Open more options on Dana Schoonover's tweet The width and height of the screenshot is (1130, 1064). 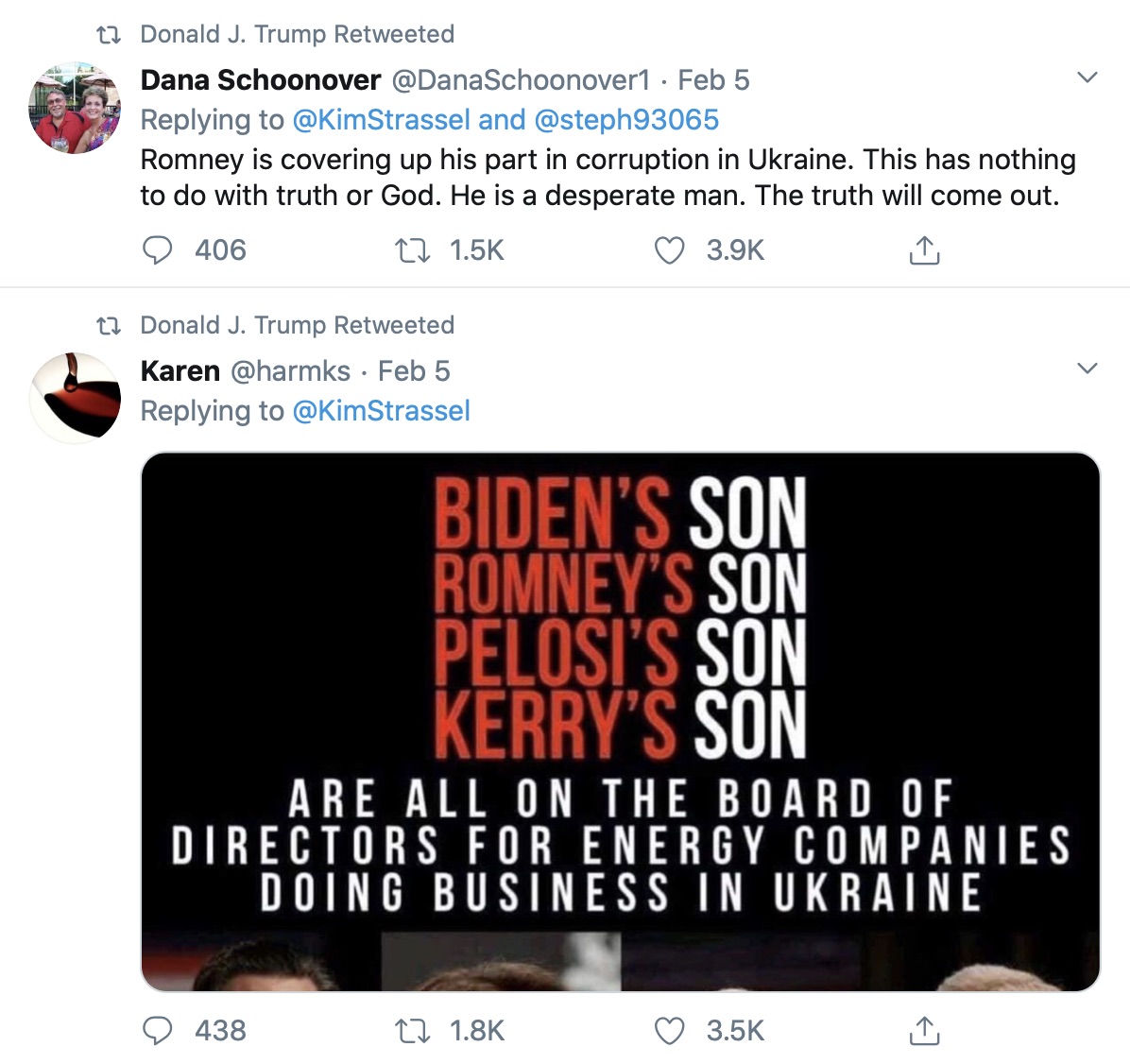(x=1087, y=77)
